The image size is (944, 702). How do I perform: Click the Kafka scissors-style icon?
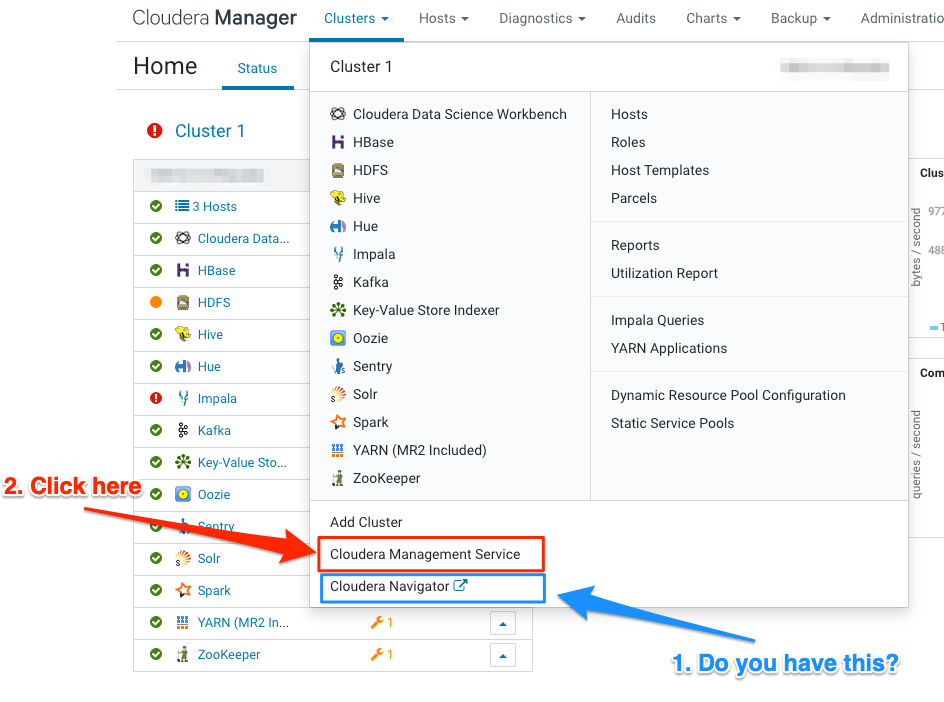pos(337,282)
